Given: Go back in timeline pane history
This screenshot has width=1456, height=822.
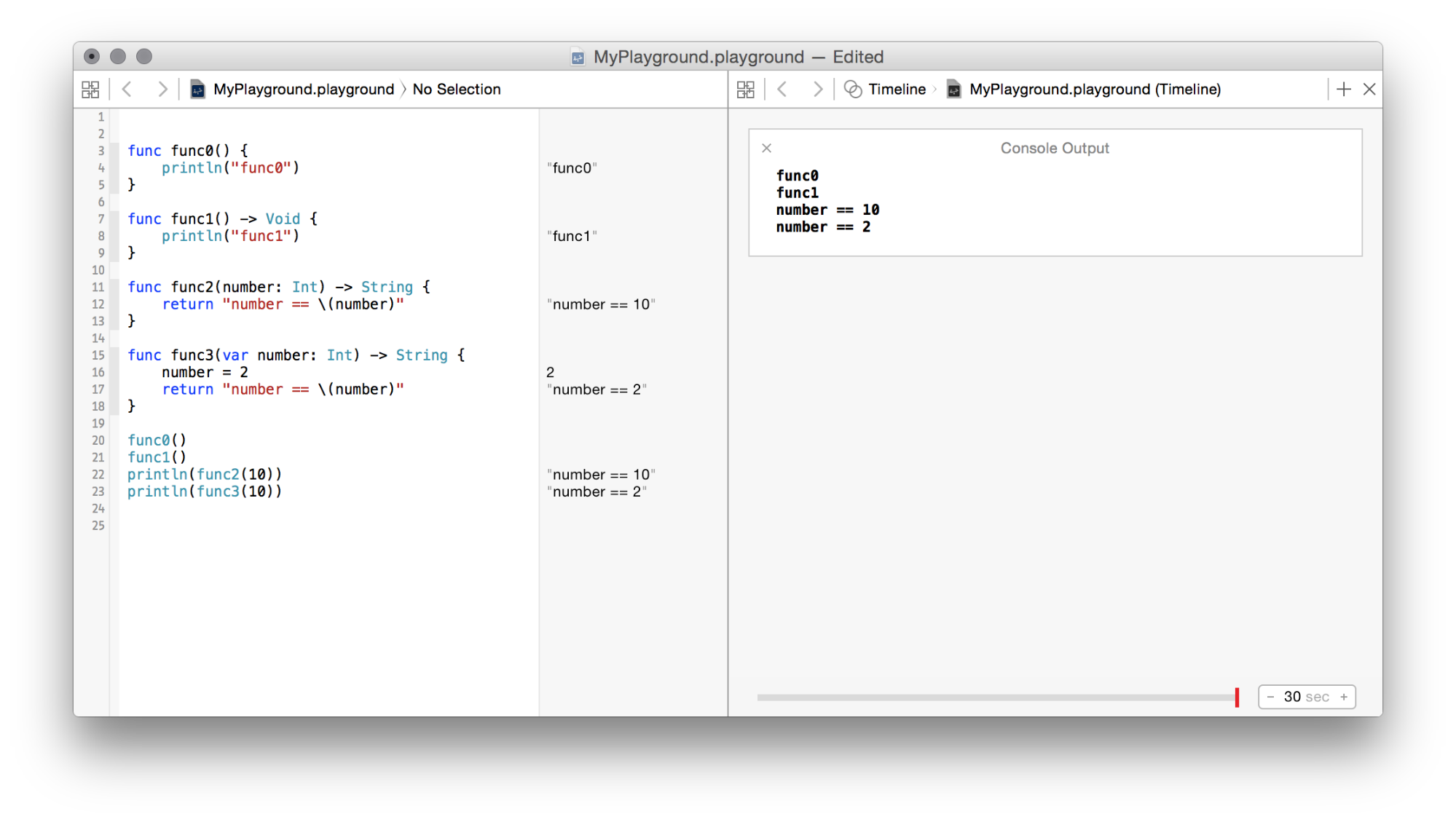Looking at the screenshot, I should coord(783,90).
